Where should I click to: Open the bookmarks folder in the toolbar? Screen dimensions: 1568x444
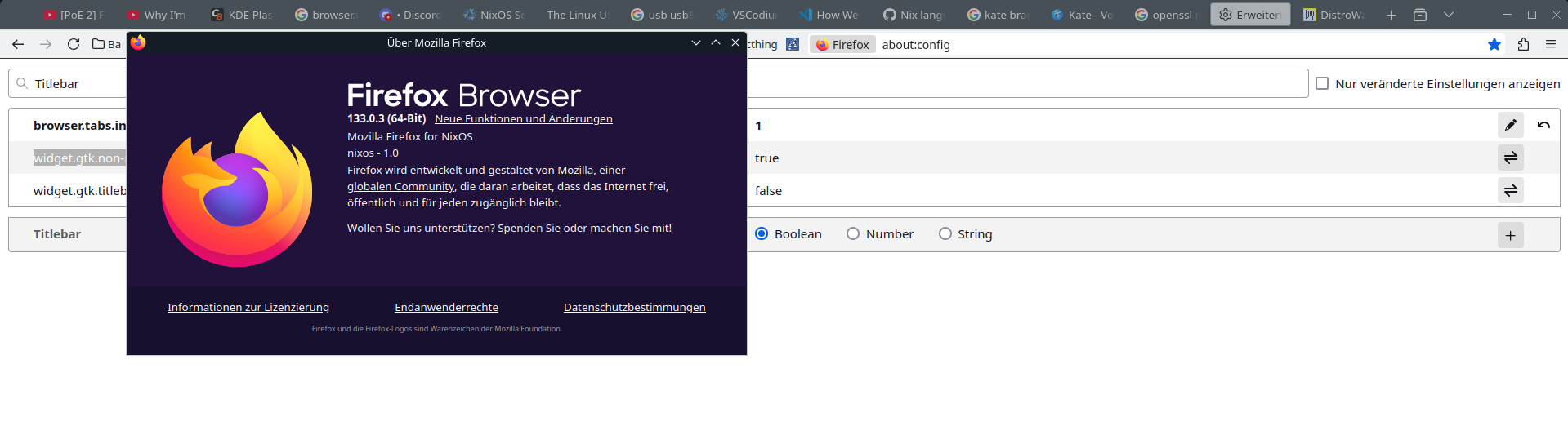106,44
